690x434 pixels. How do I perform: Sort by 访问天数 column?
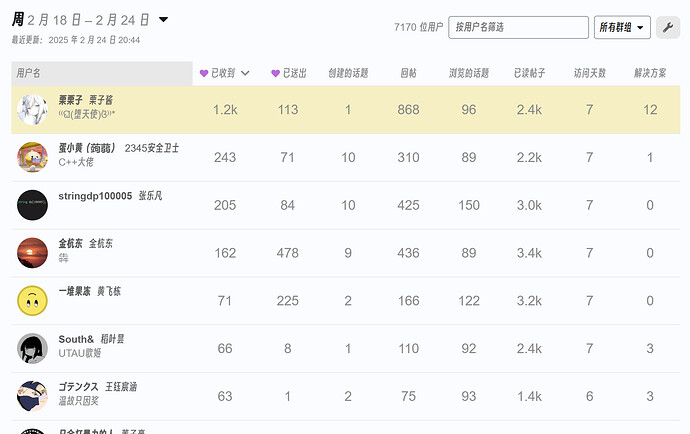[590, 73]
